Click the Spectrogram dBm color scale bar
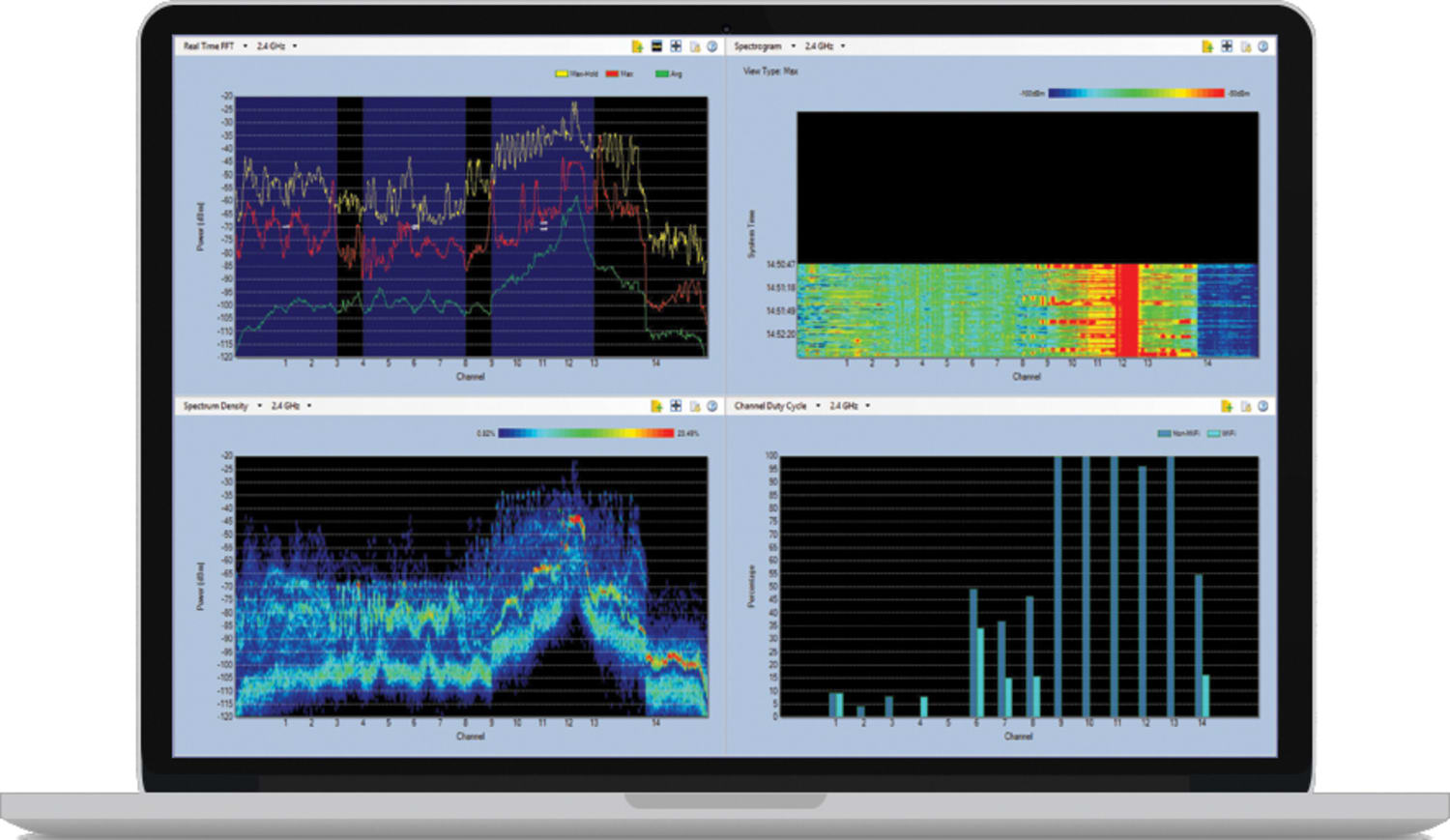This screenshot has height=840, width=1450. [x=1136, y=93]
